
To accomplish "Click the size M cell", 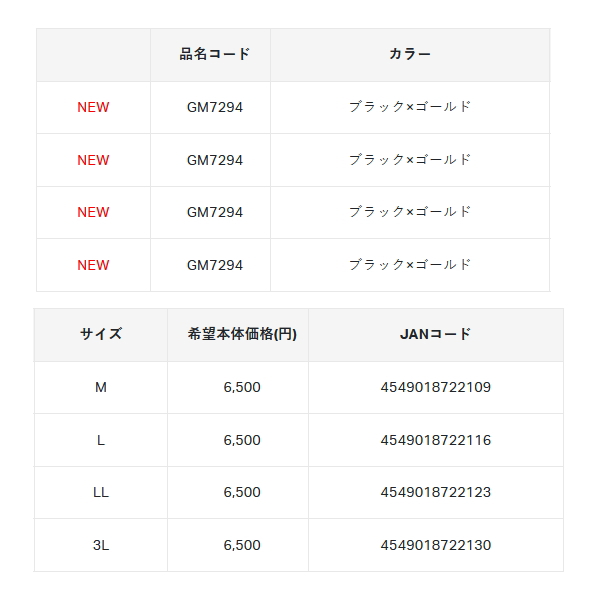I will pos(101,387).
